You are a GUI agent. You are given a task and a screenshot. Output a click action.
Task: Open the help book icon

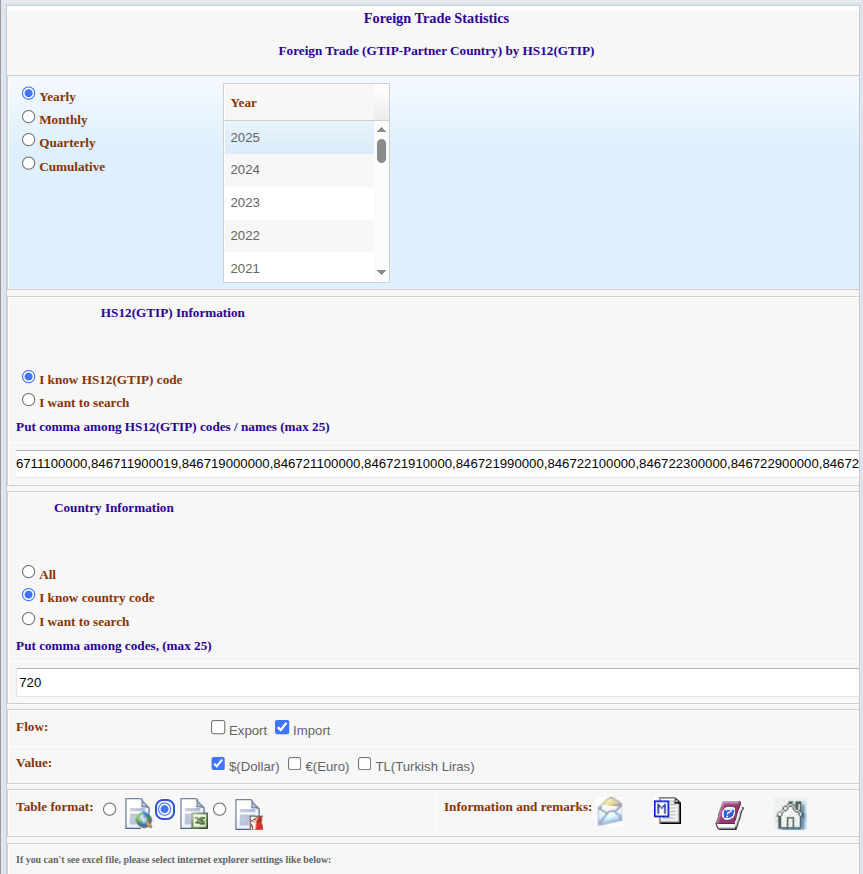(x=728, y=814)
